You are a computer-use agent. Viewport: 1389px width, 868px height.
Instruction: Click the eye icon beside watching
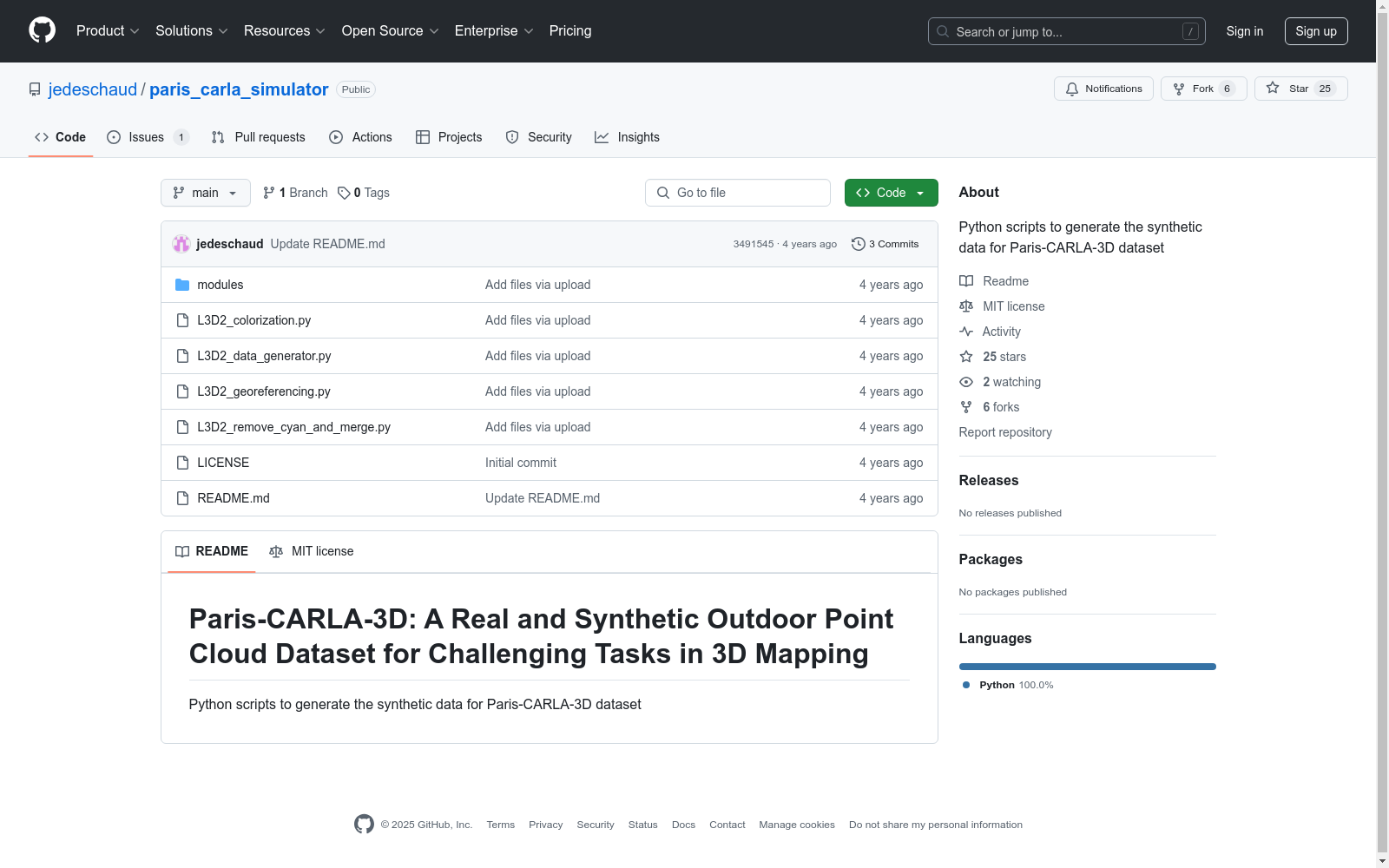point(966,382)
